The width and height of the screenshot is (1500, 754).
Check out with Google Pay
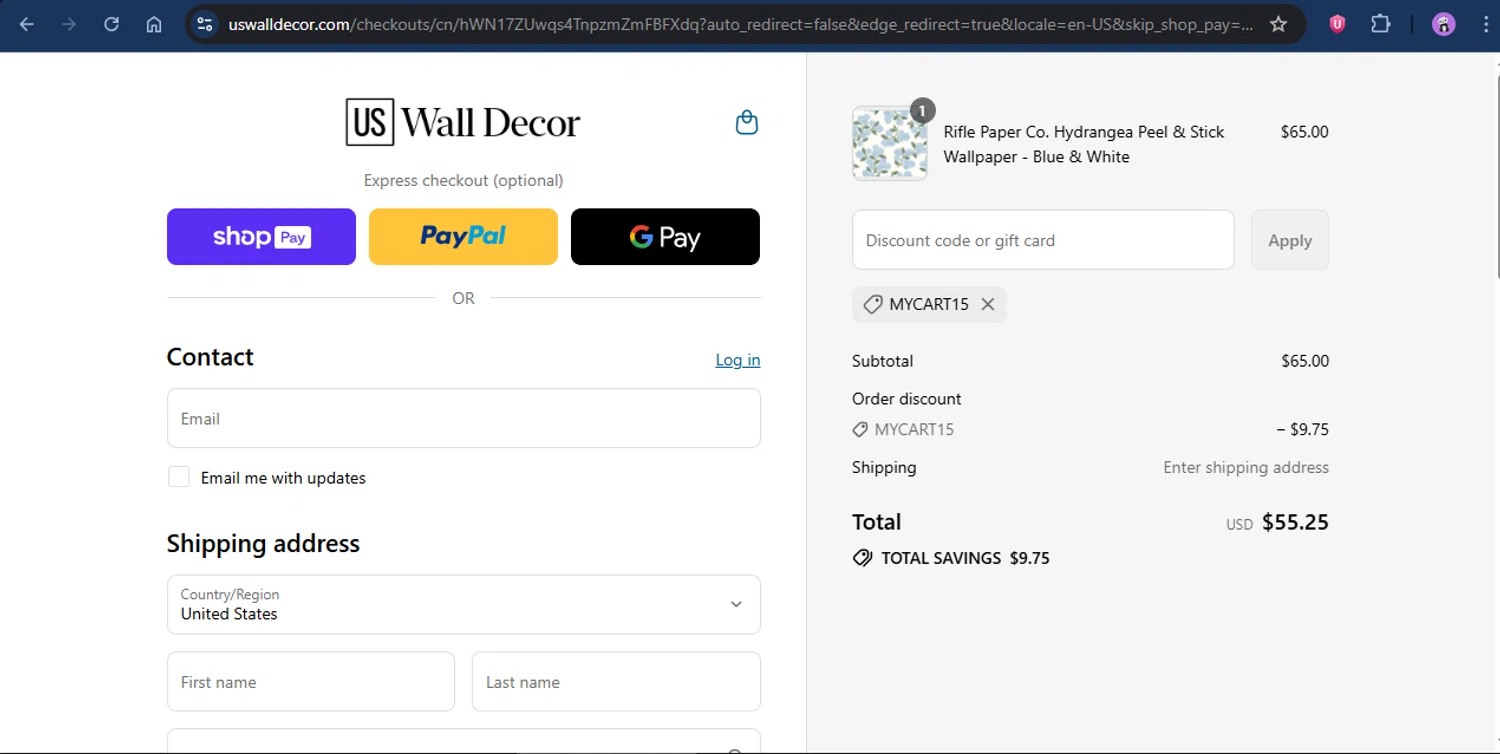coord(665,237)
